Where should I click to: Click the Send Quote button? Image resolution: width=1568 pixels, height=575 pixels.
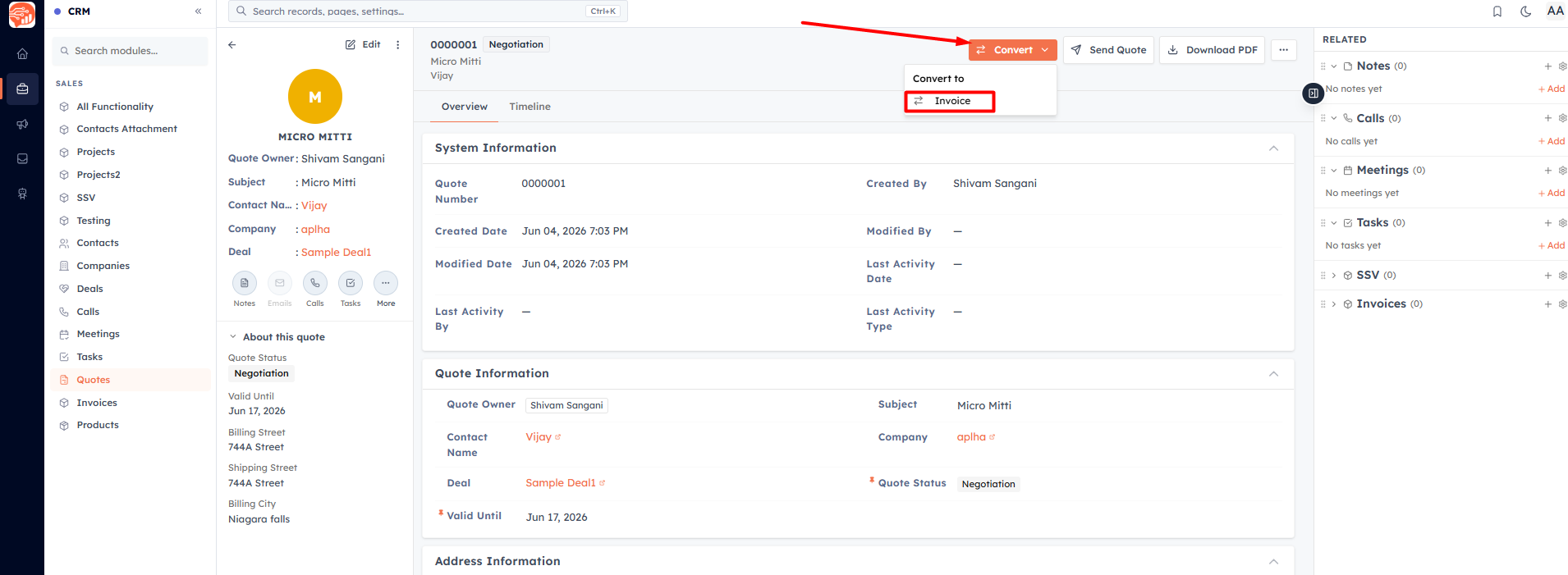(1108, 50)
